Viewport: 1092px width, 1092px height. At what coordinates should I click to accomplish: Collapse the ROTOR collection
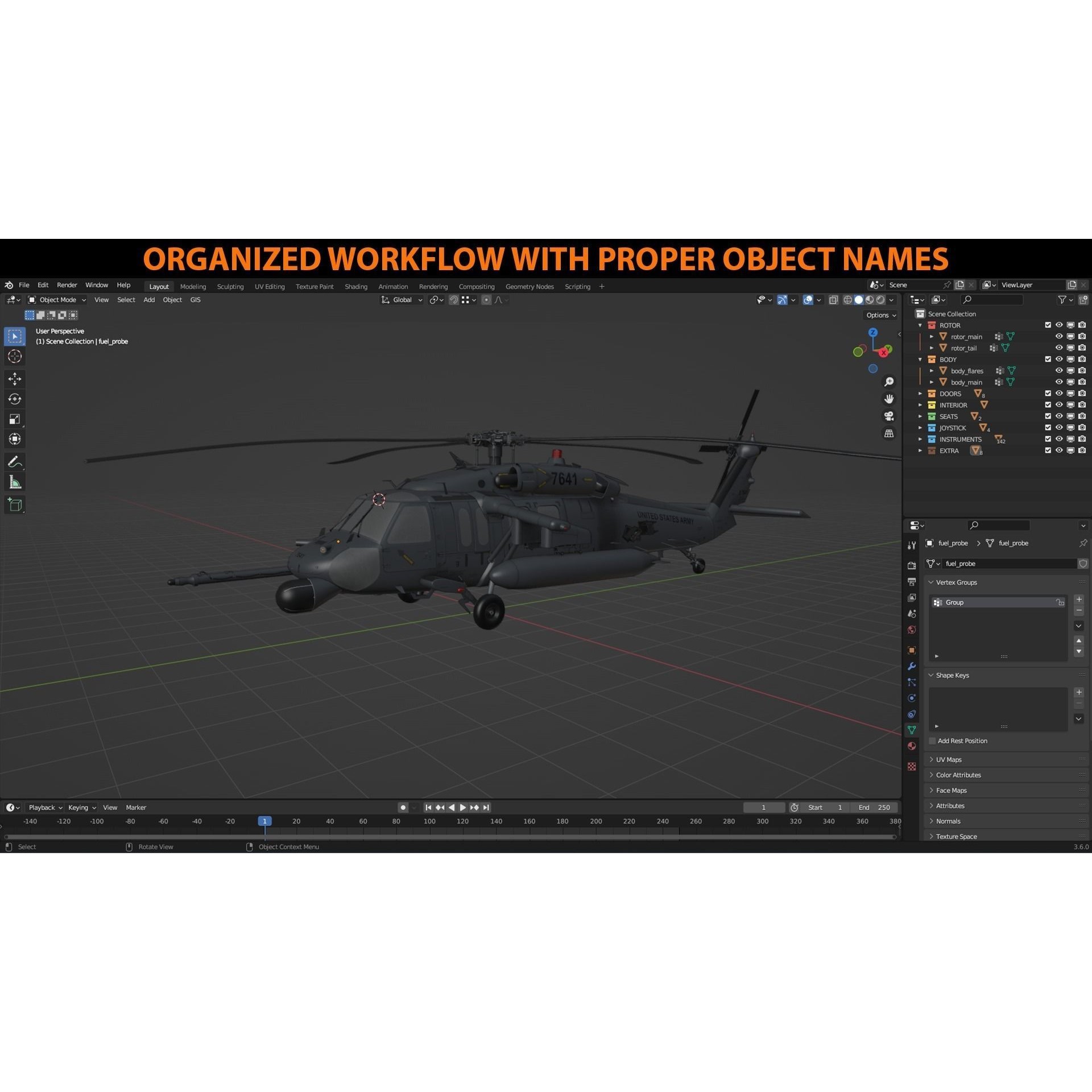pyautogui.click(x=920, y=325)
